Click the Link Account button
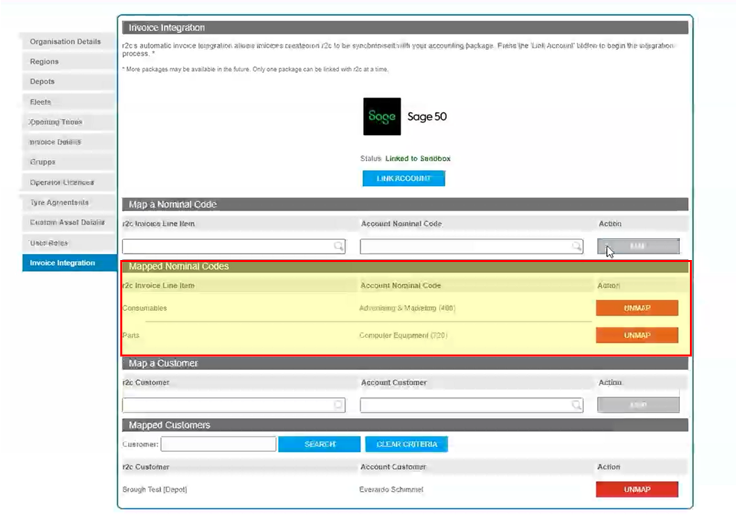 [x=404, y=178]
